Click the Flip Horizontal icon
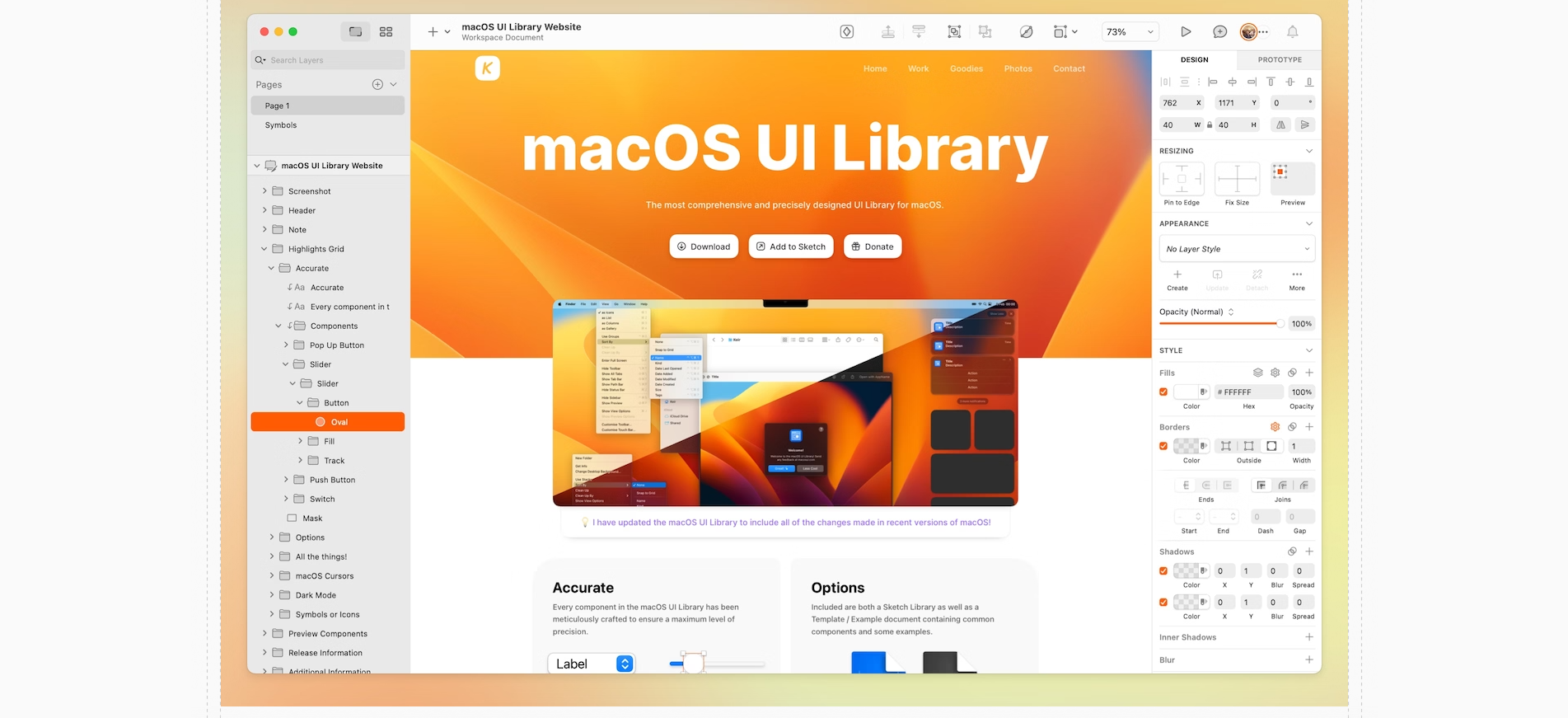The height and width of the screenshot is (718, 1568). coord(1280,124)
